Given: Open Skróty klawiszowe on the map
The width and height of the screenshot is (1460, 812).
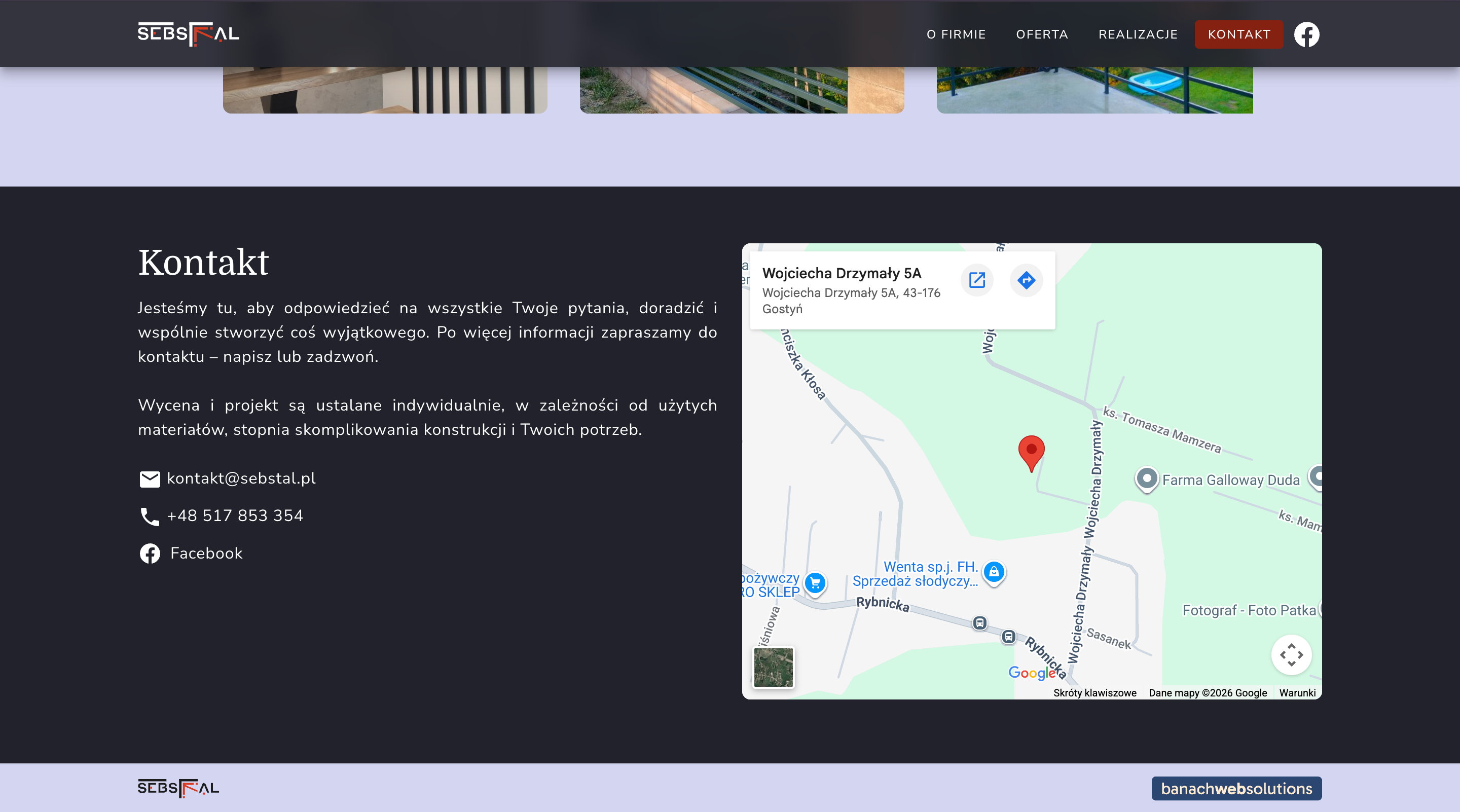Looking at the screenshot, I should pos(1094,693).
